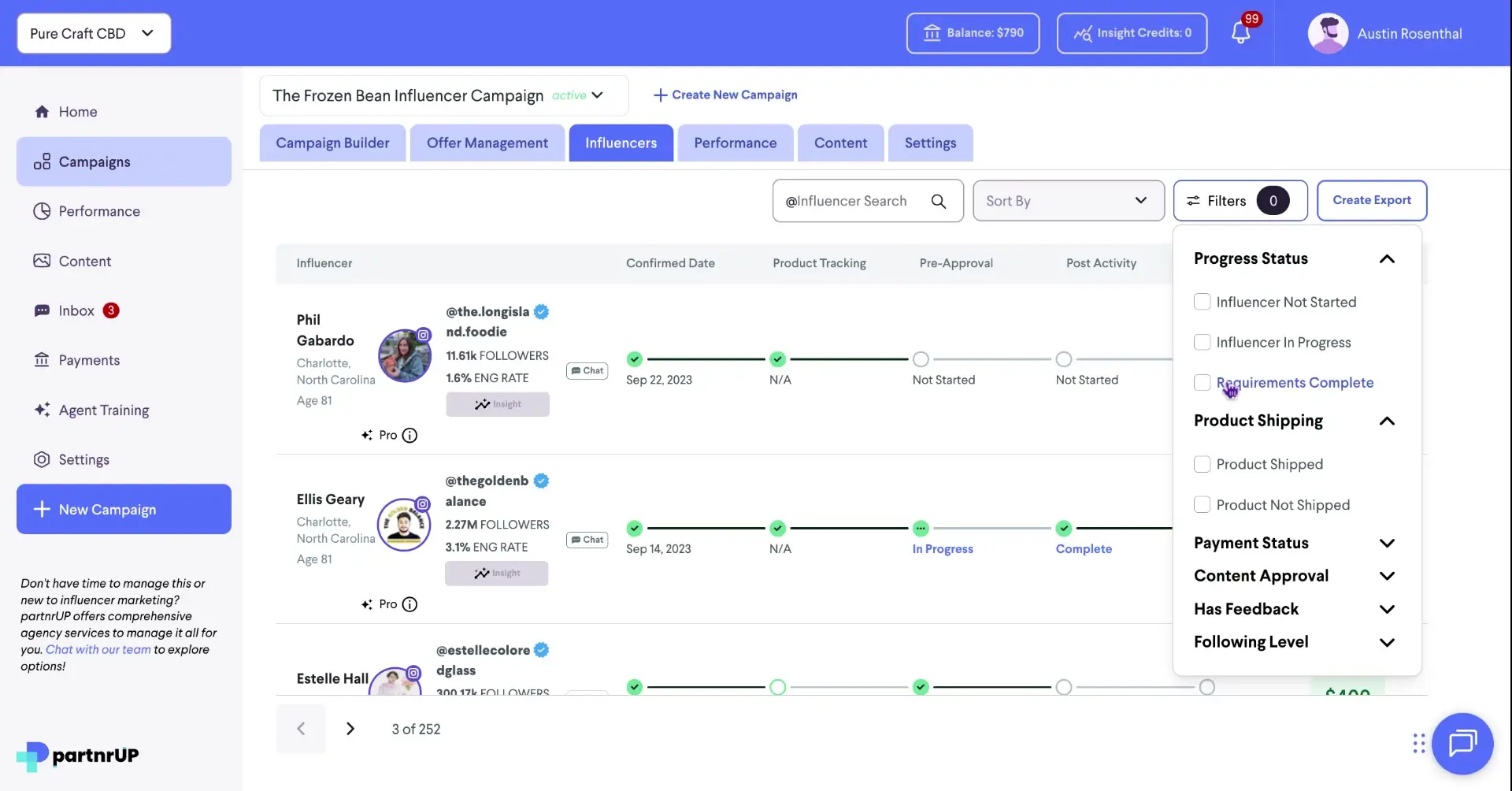Viewport: 1512px width, 791px height.
Task: Open the Home section in sidebar
Action: [x=78, y=111]
